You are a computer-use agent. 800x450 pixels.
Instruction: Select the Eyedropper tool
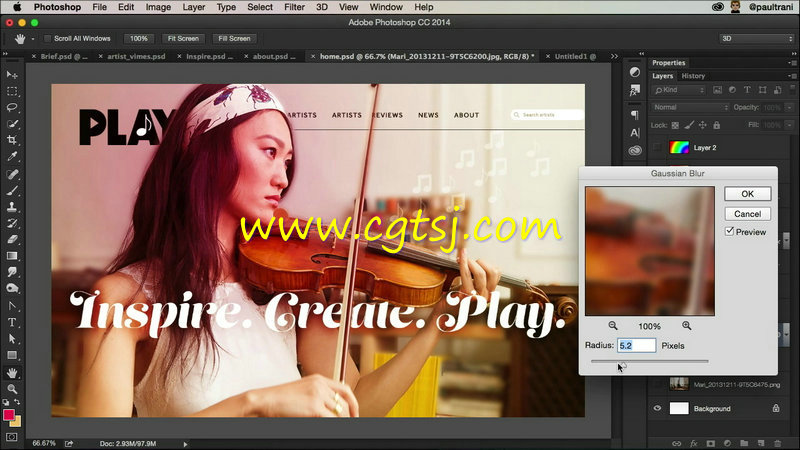click(12, 157)
